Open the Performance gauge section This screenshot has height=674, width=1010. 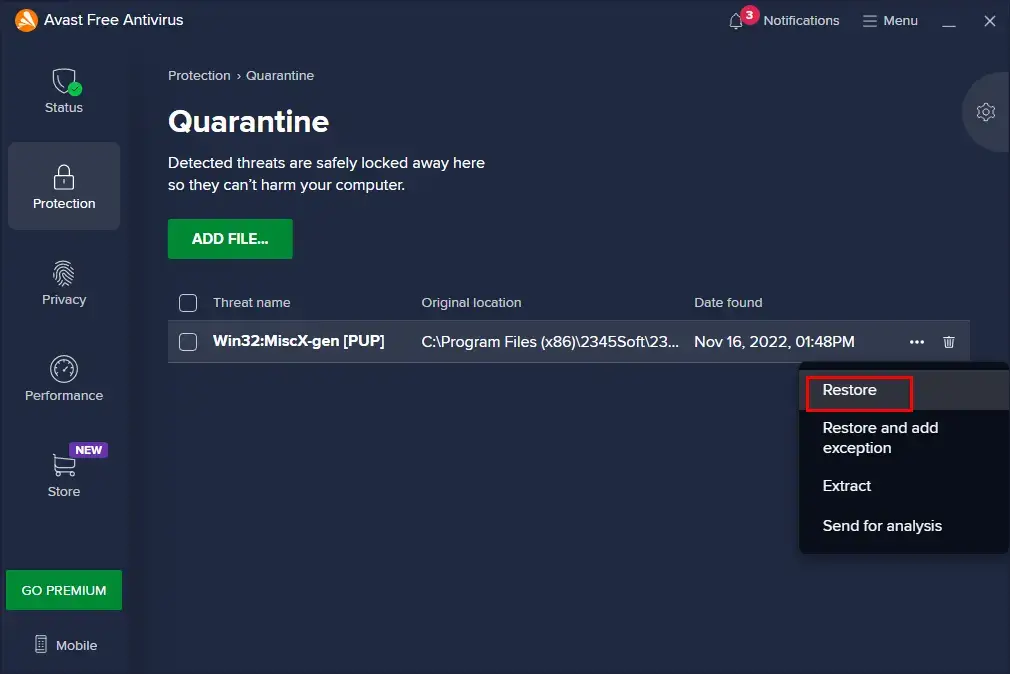64,379
